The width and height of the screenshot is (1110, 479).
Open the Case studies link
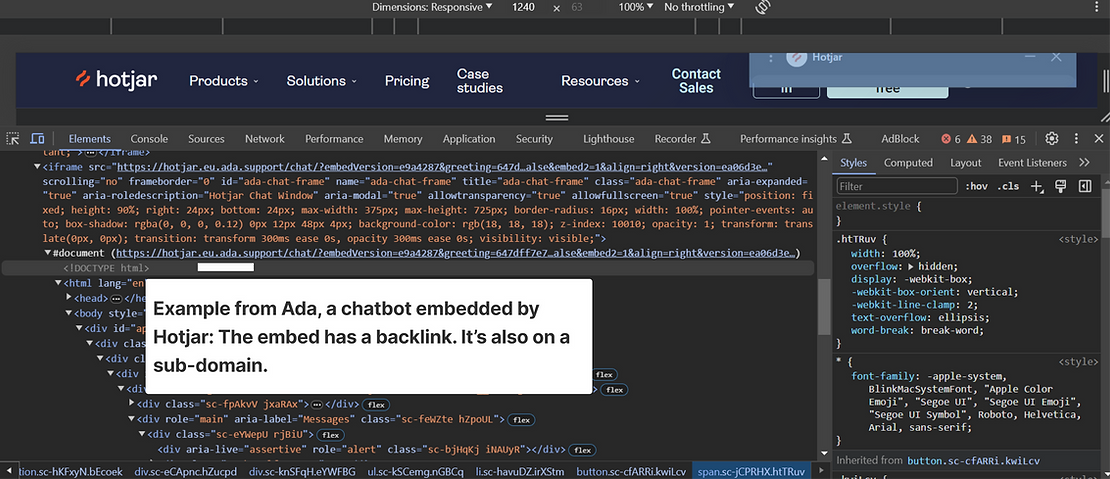[480, 81]
